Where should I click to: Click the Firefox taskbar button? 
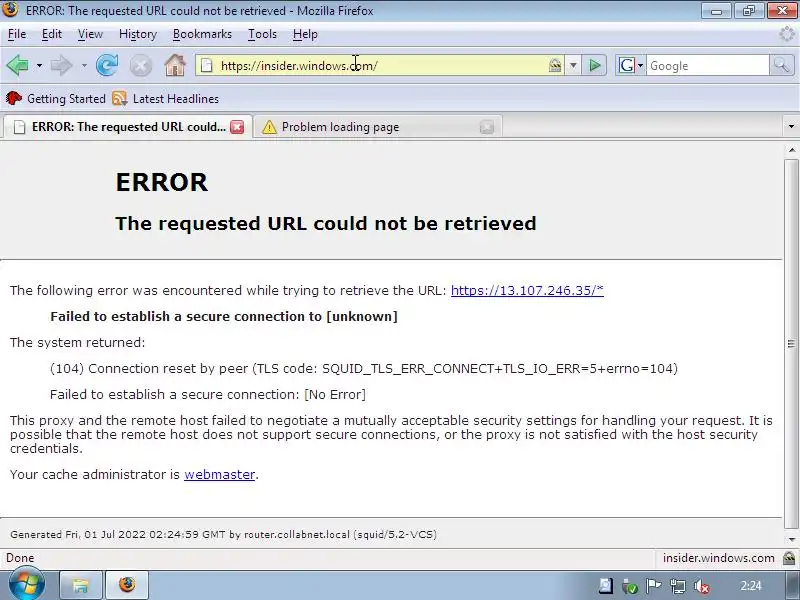tap(127, 585)
